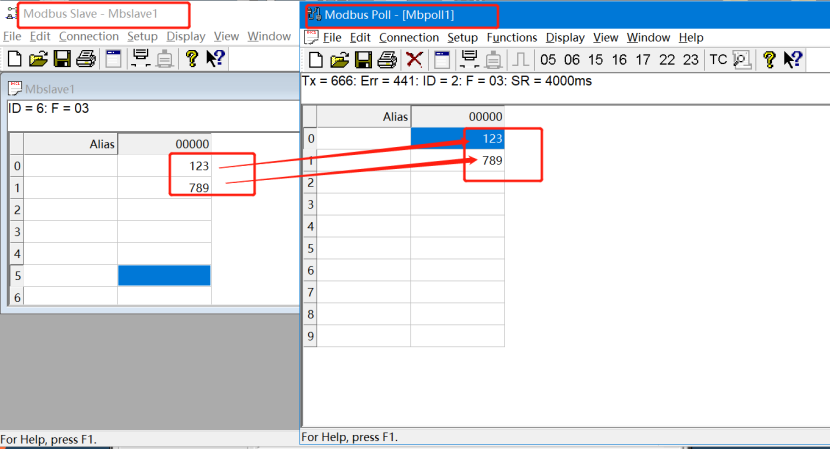
Task: Click the yellow Help question mark in Modbus Poll
Action: point(768,60)
